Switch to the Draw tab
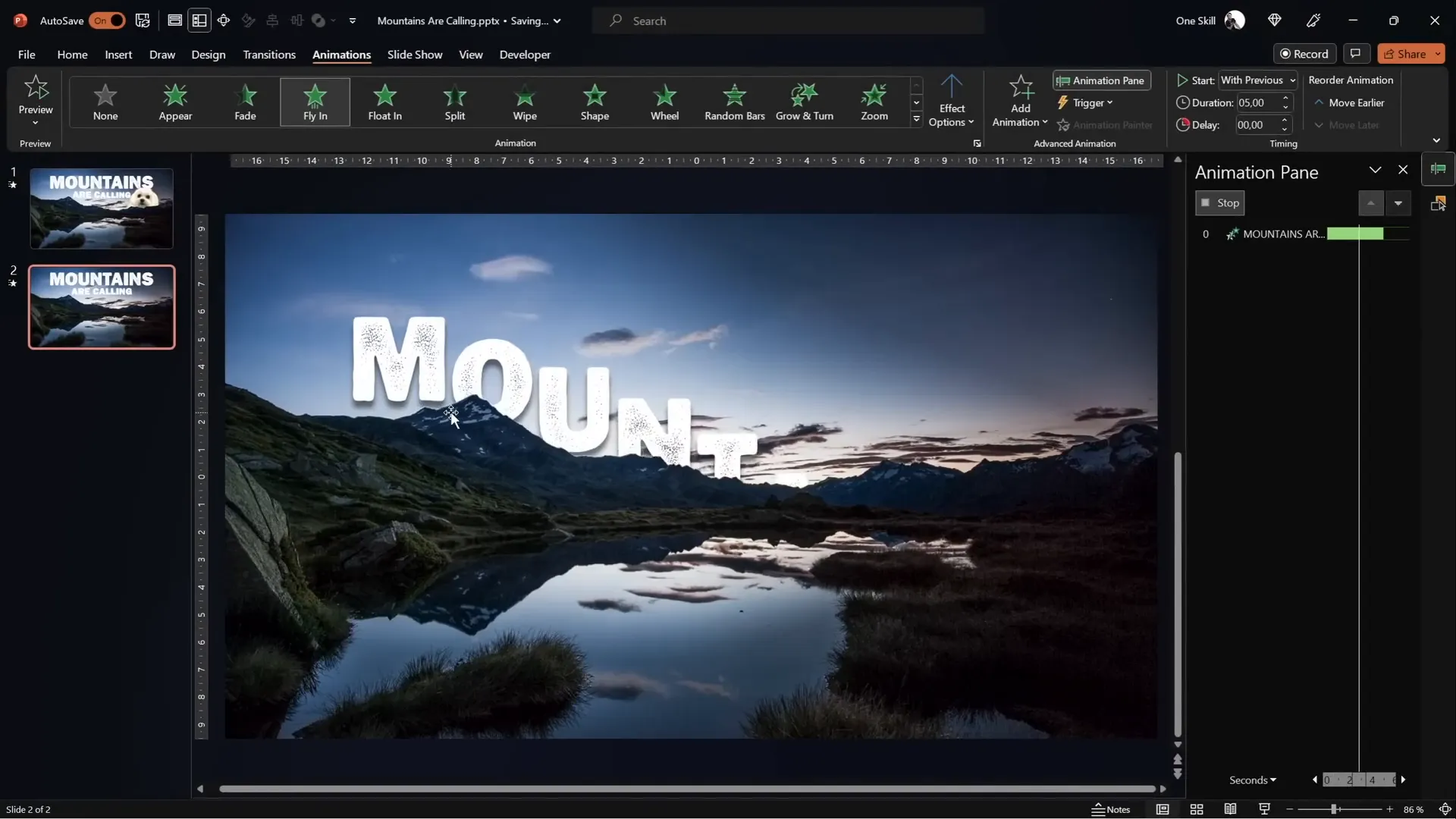Image resolution: width=1456 pixels, height=819 pixels. coord(162,55)
